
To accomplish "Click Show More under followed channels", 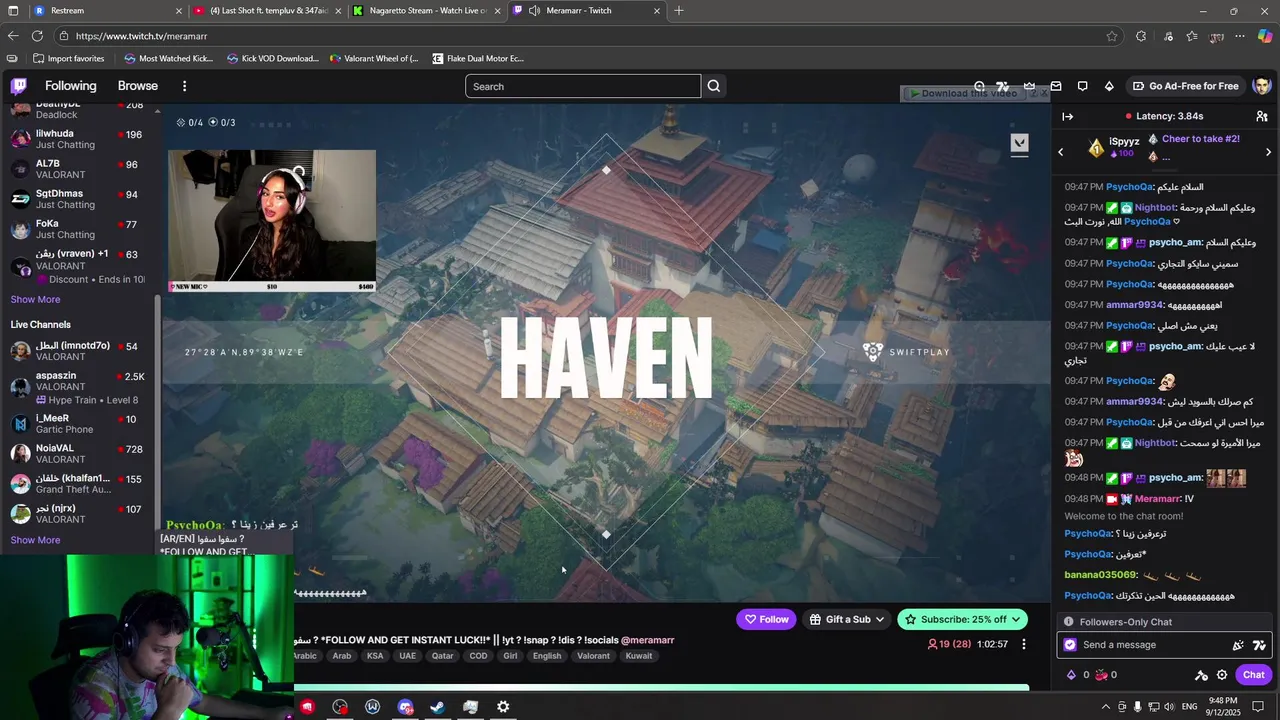I will [x=35, y=299].
